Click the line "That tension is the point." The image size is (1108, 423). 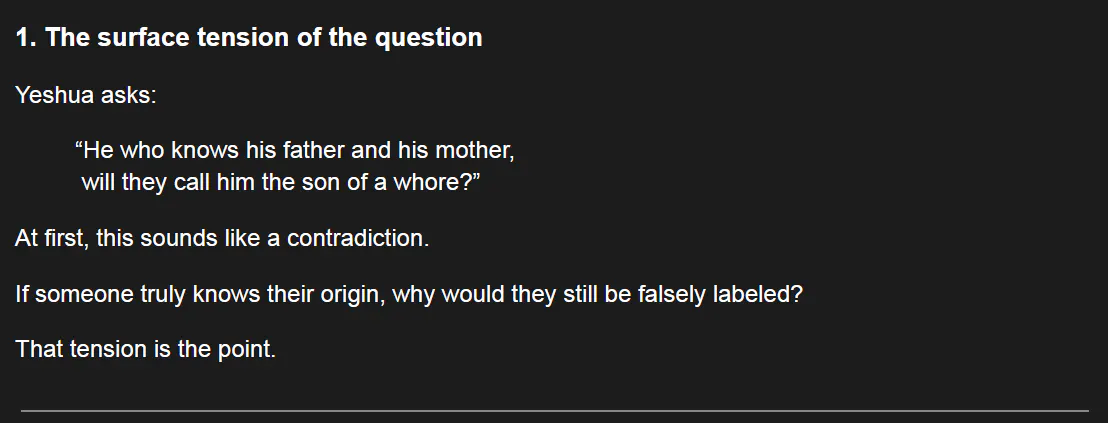click(145, 351)
